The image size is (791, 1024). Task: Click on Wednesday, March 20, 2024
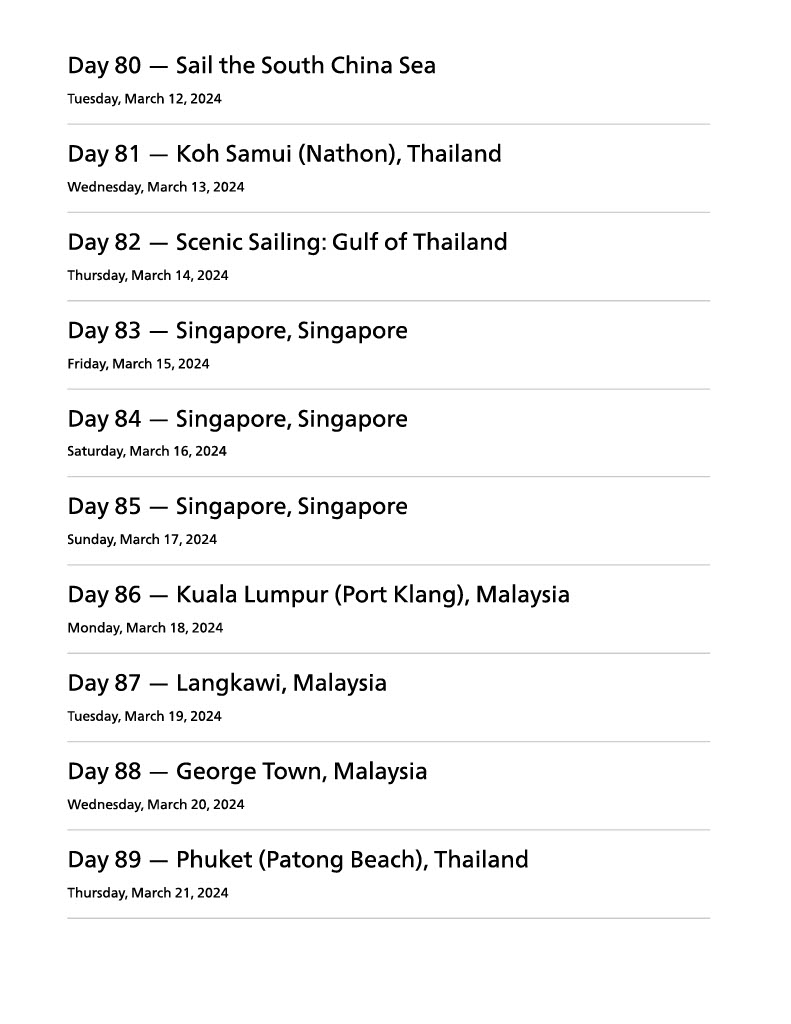click(155, 804)
